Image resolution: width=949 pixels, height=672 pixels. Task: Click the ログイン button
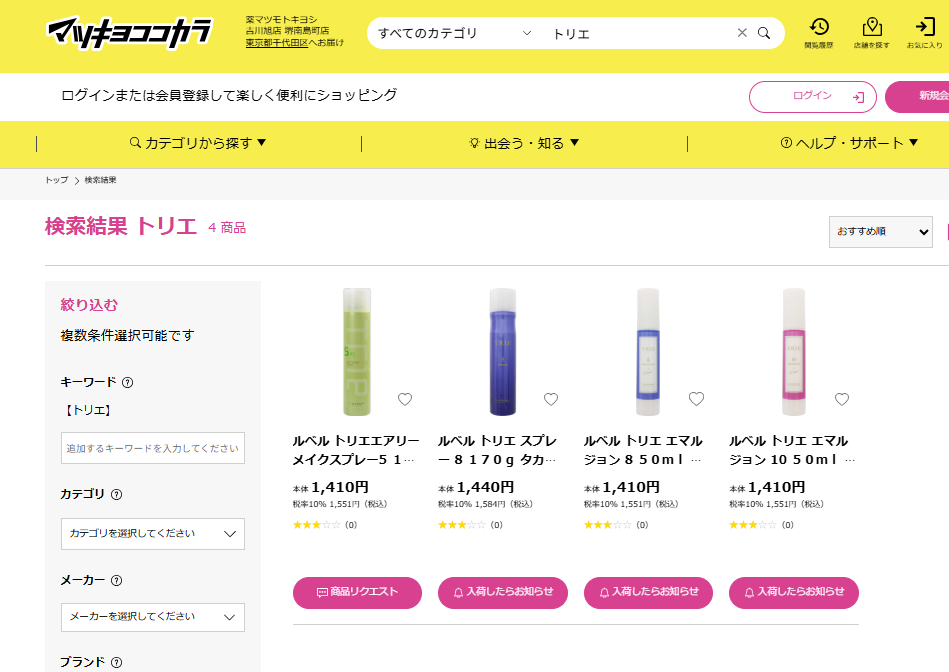point(812,97)
